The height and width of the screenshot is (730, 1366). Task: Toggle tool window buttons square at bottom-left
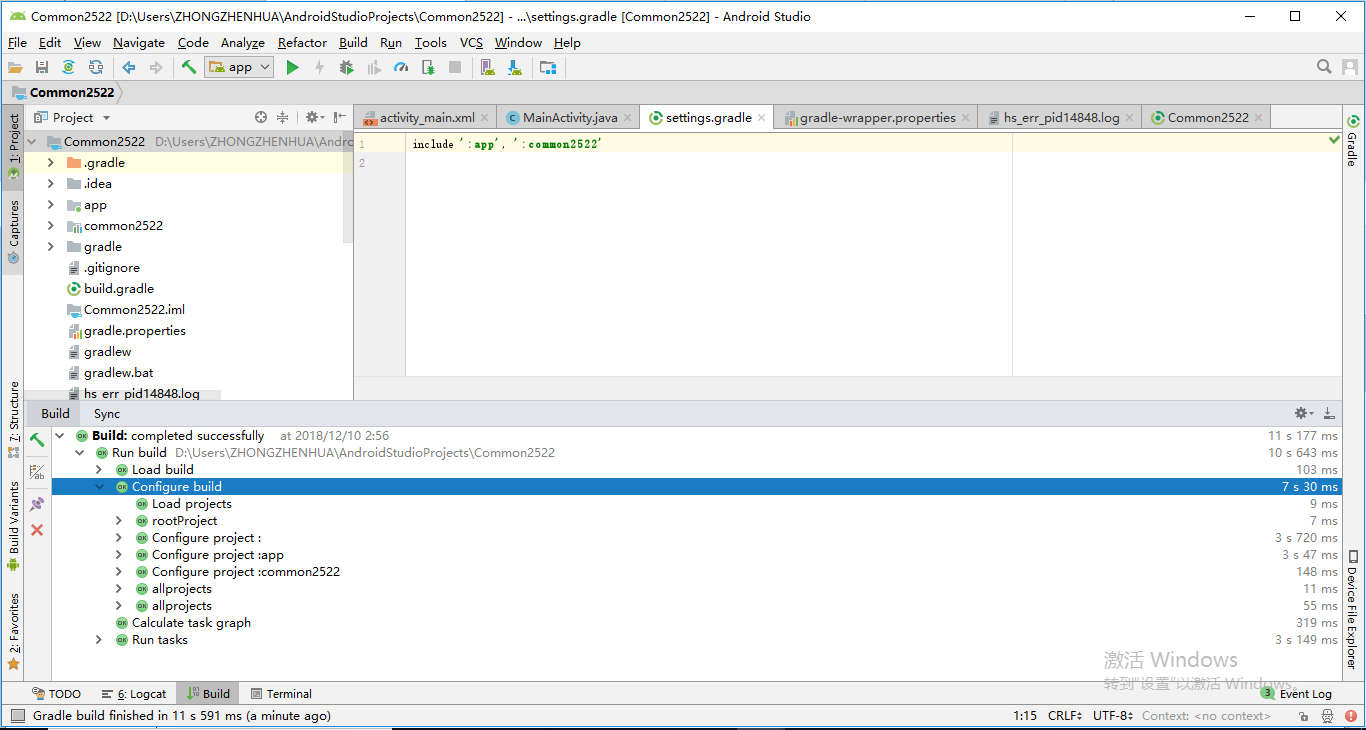pos(17,716)
